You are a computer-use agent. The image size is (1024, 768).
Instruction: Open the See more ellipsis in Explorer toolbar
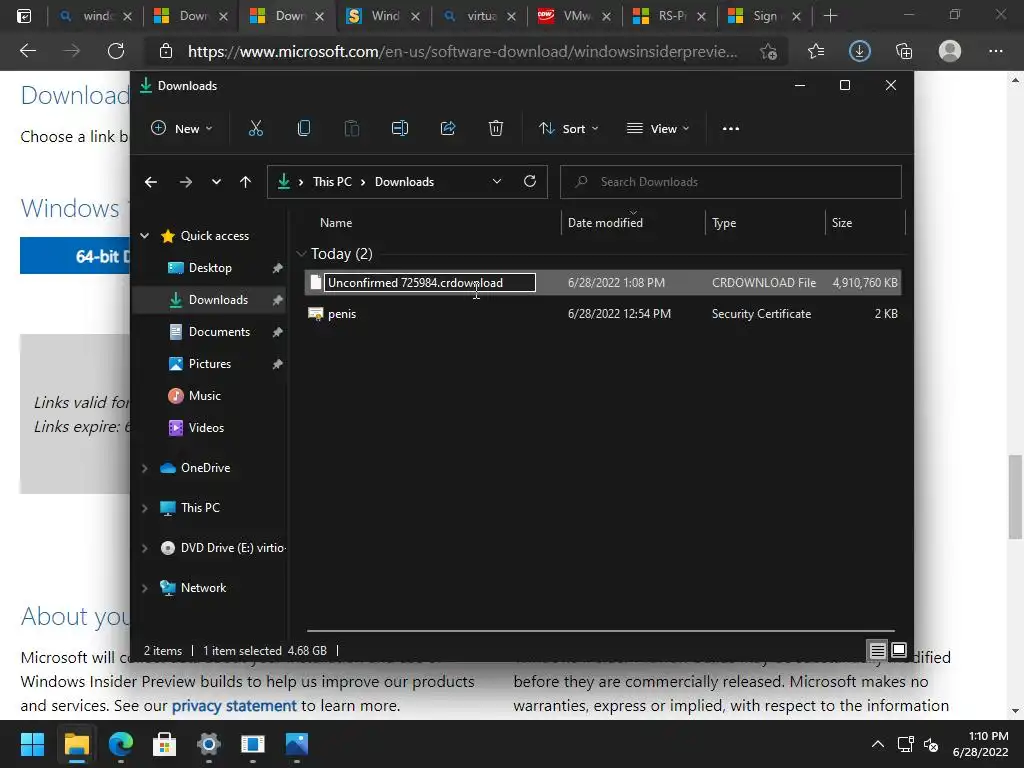pos(731,129)
